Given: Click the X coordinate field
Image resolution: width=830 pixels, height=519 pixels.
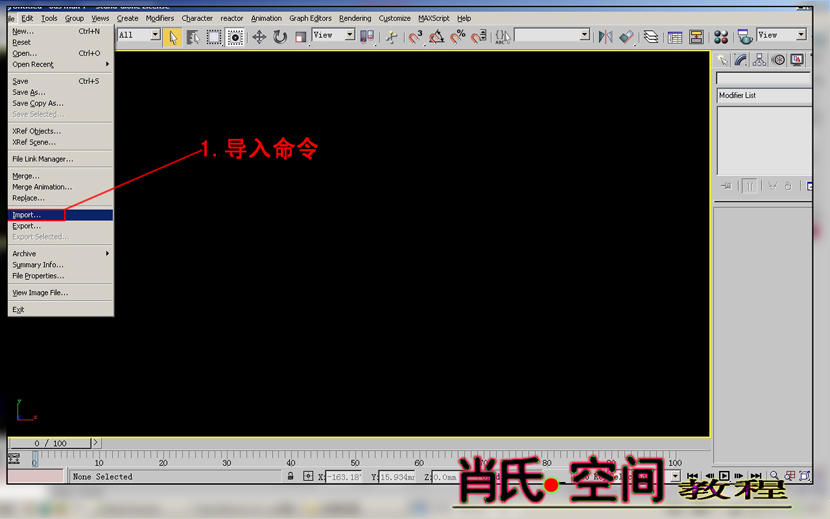Looking at the screenshot, I should (344, 477).
